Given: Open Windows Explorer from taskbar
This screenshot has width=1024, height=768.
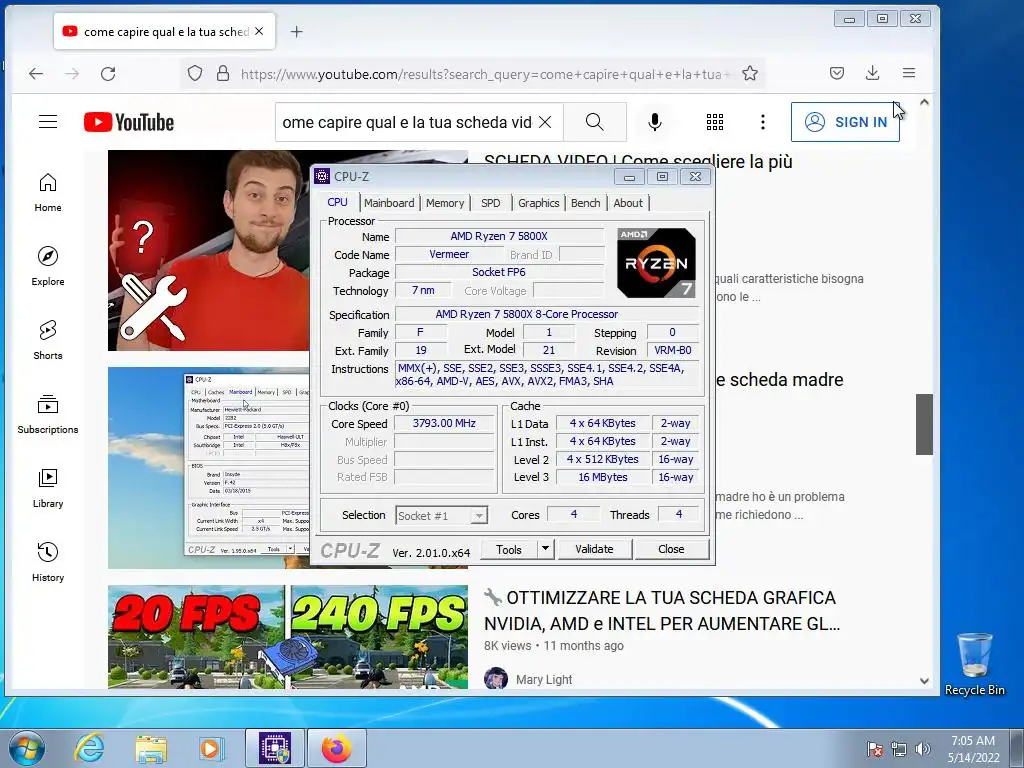Looking at the screenshot, I should (x=151, y=748).
